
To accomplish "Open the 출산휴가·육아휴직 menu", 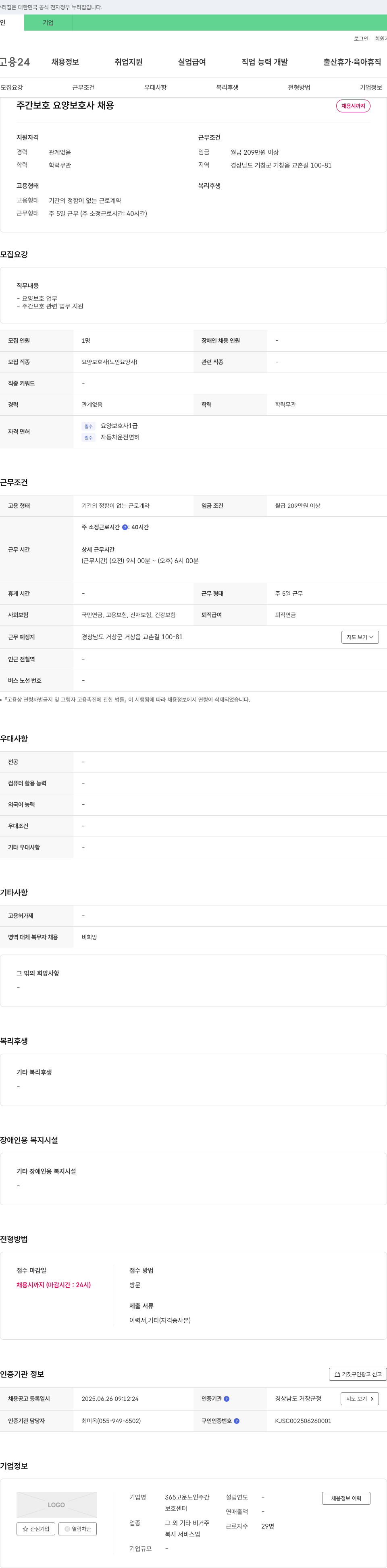I will point(352,62).
